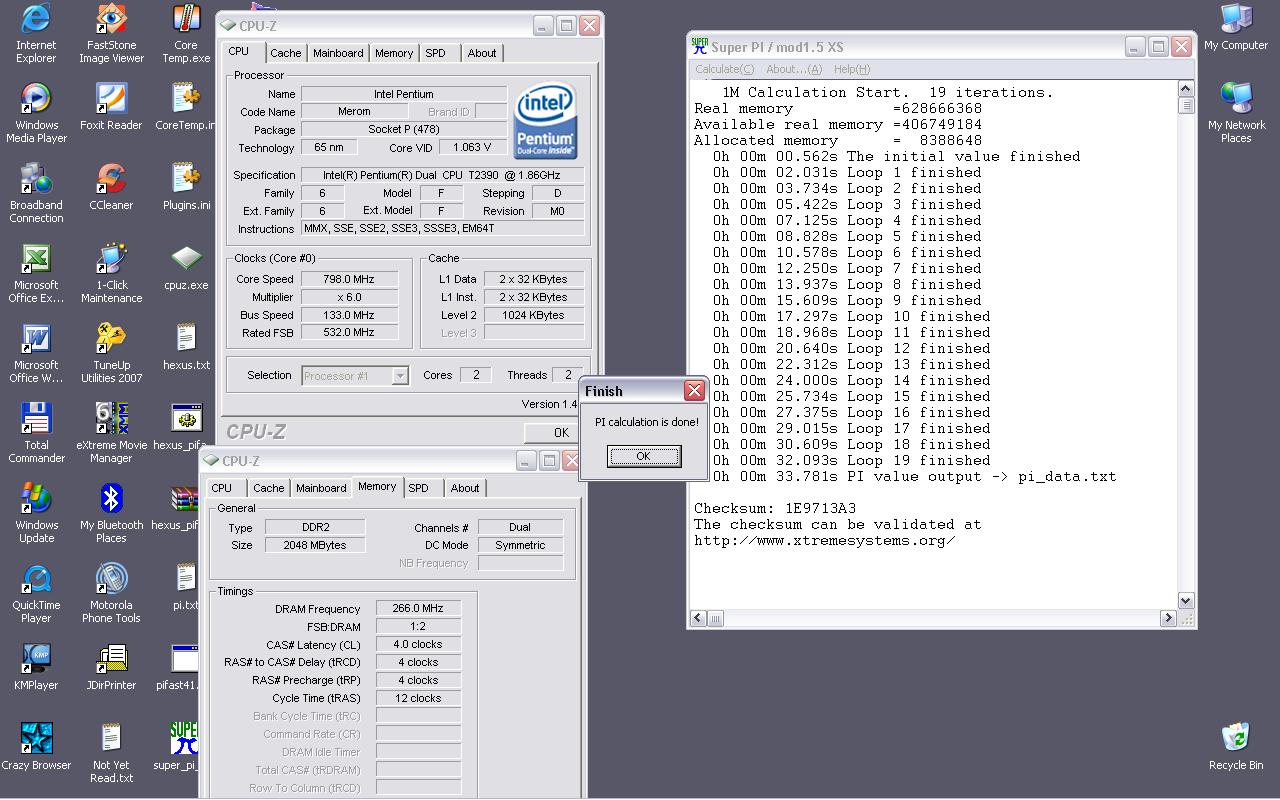Open About menu in Super PI

pyautogui.click(x=794, y=69)
